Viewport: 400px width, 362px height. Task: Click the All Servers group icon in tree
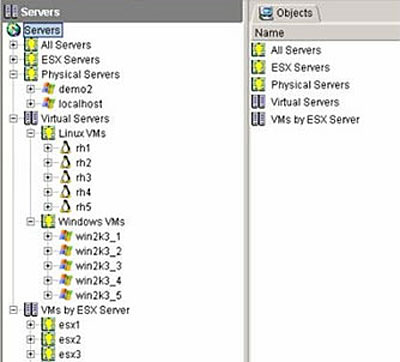(31, 45)
